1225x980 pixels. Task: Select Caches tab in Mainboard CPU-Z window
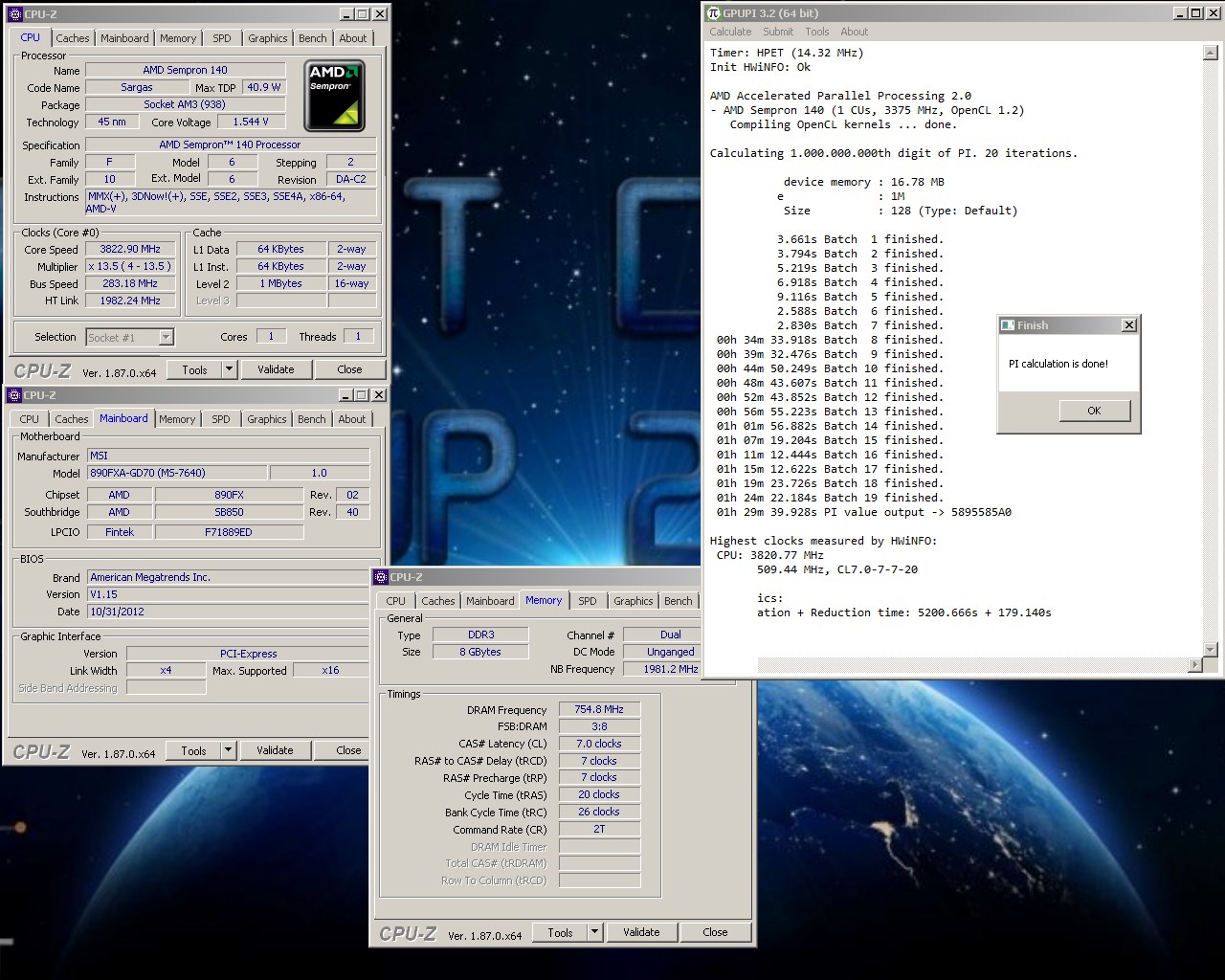pyautogui.click(x=72, y=419)
